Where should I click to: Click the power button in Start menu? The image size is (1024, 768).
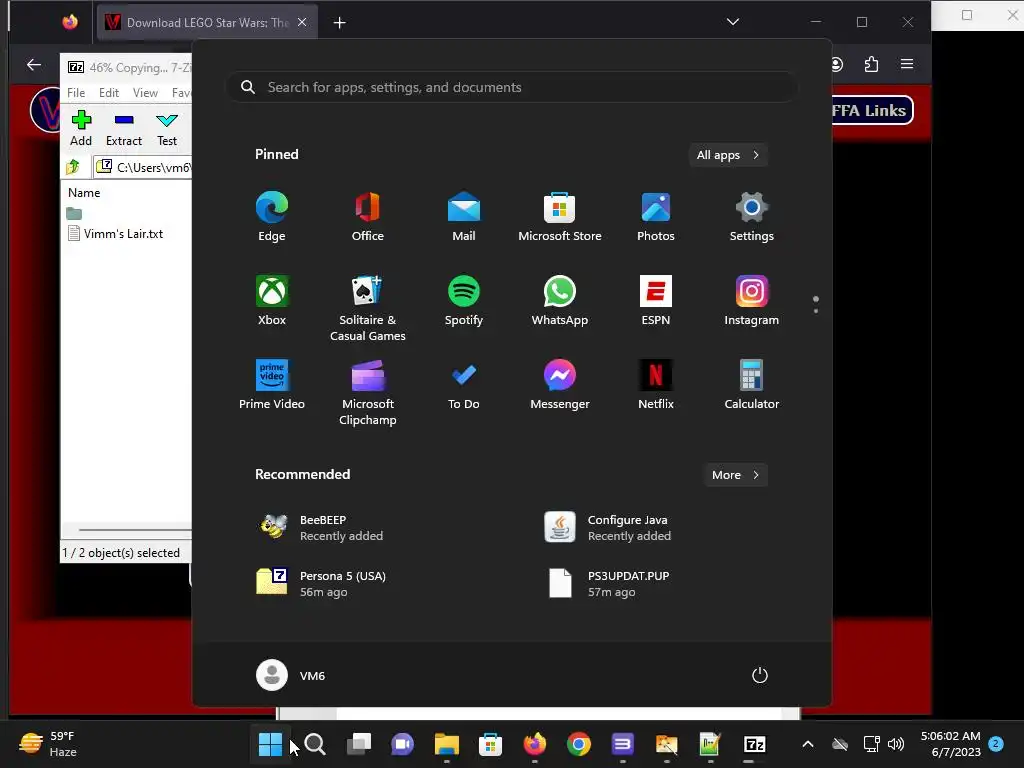(x=760, y=675)
